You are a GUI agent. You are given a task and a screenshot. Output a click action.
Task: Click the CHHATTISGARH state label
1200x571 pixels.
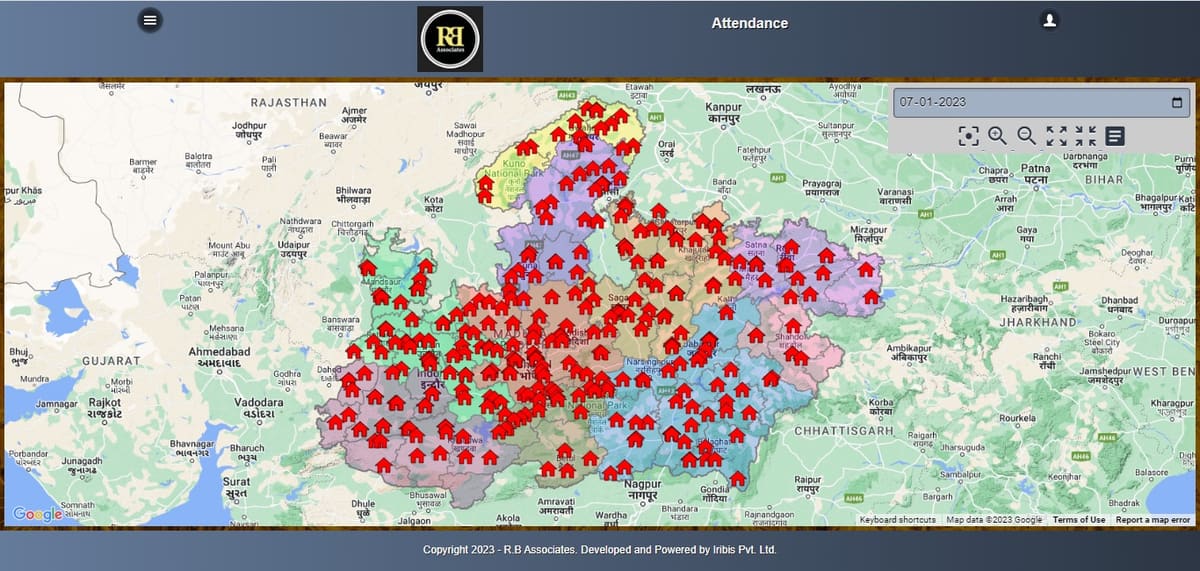[x=843, y=429]
